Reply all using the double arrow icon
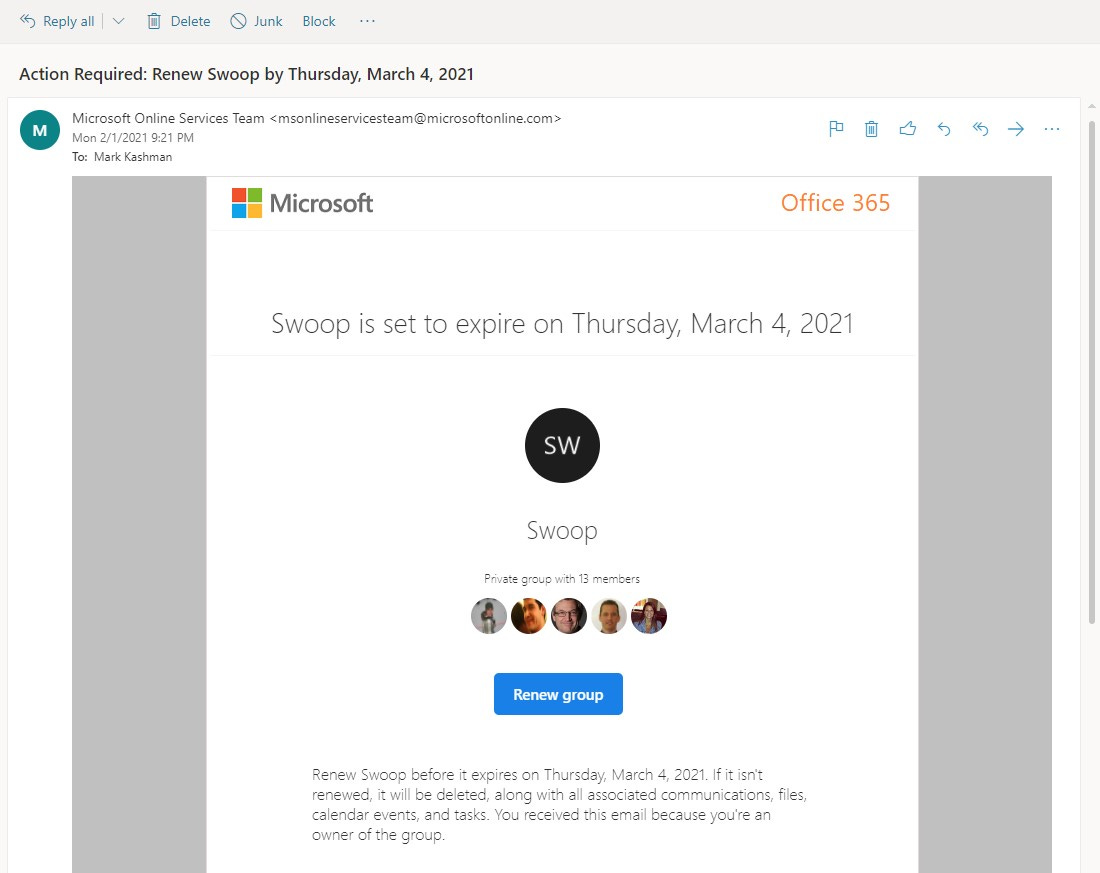The image size is (1100, 873). 980,128
